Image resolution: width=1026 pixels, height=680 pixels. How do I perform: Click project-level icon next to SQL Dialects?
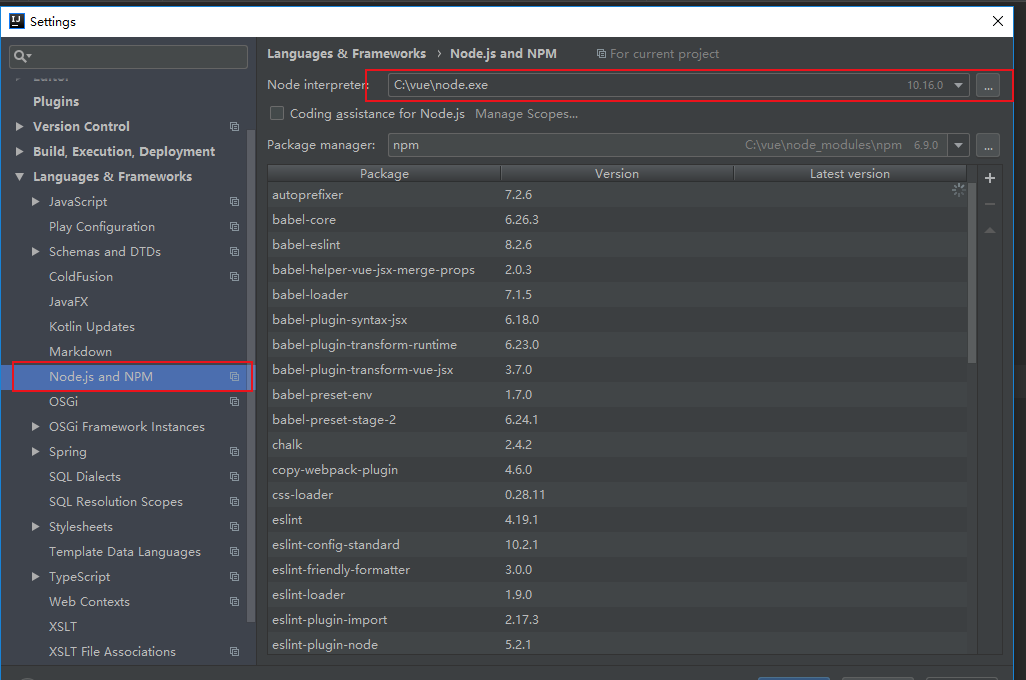pos(234,476)
